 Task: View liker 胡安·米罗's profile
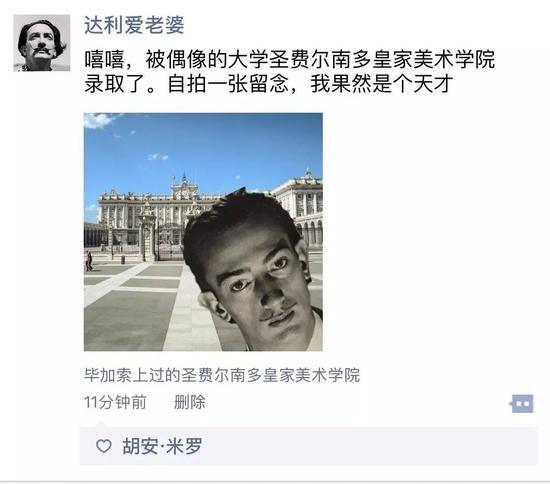(x=162, y=446)
